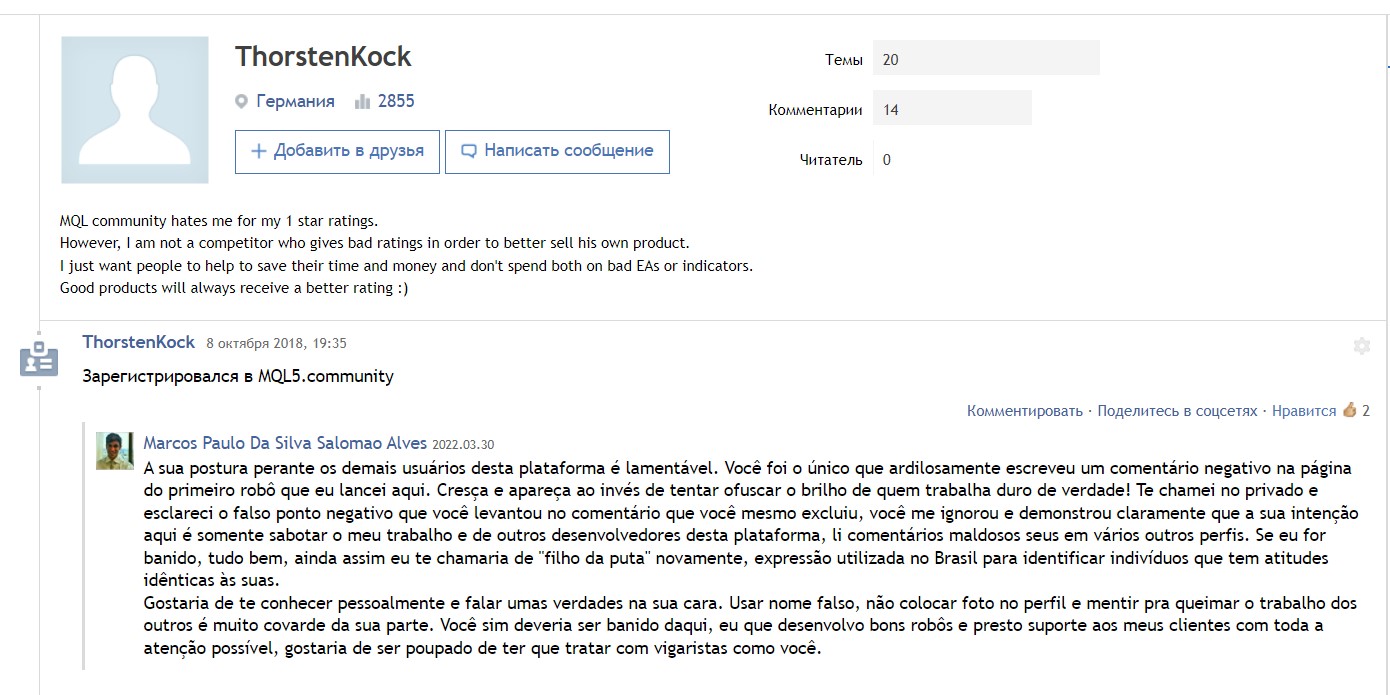
Task: Click the ThorstenKock author link in the feed post
Action: [x=139, y=342]
